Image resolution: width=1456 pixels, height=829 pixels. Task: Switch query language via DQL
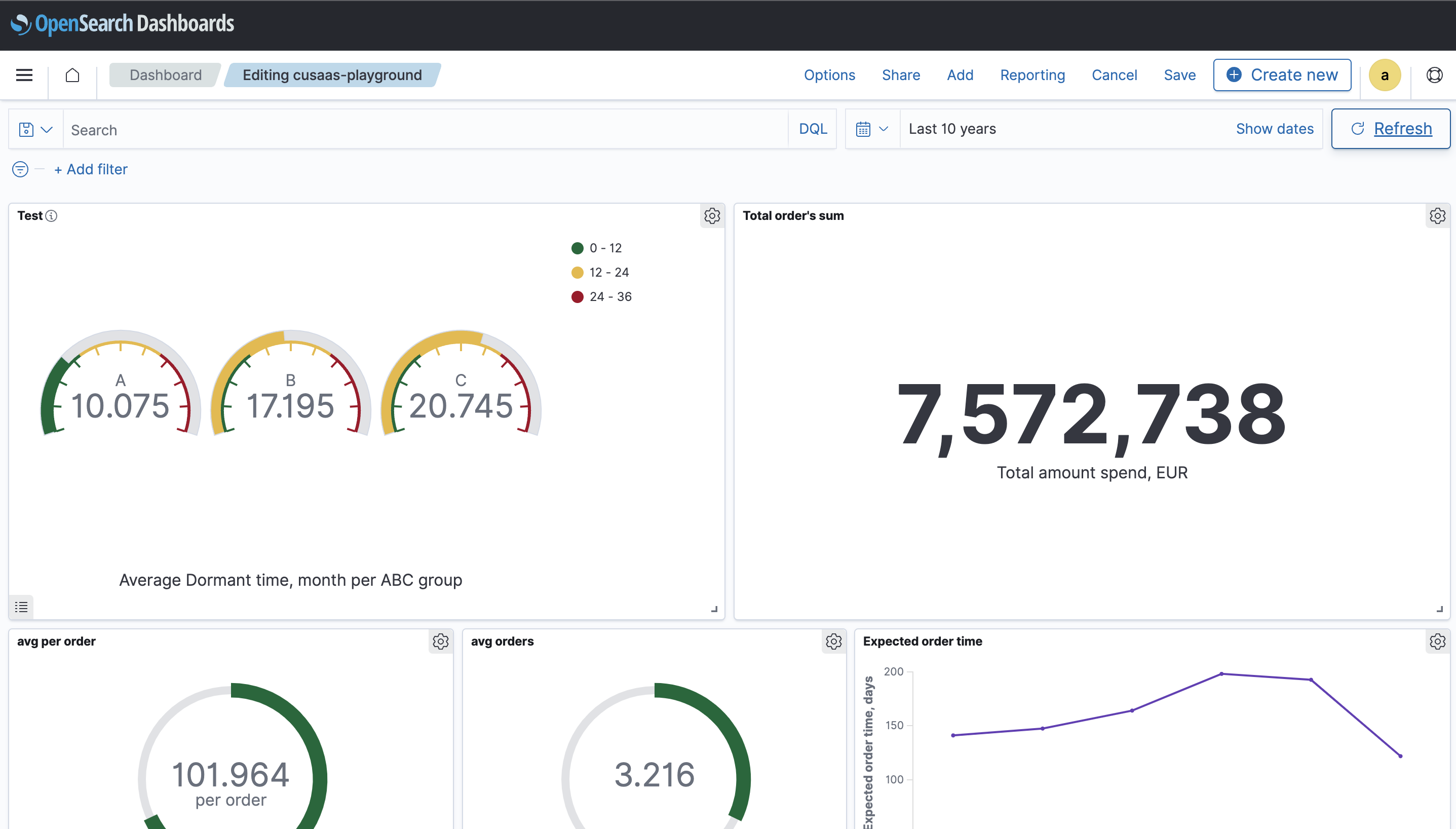point(813,129)
